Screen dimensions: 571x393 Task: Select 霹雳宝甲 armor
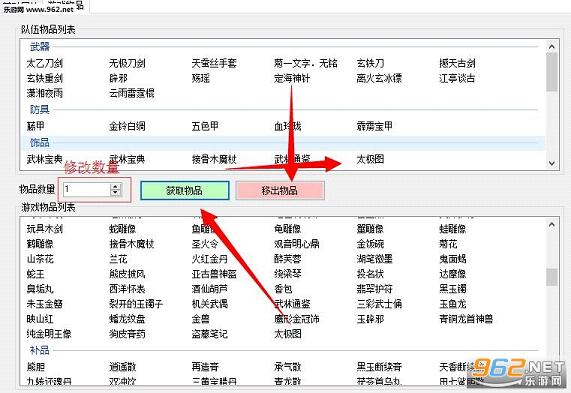[375, 126]
